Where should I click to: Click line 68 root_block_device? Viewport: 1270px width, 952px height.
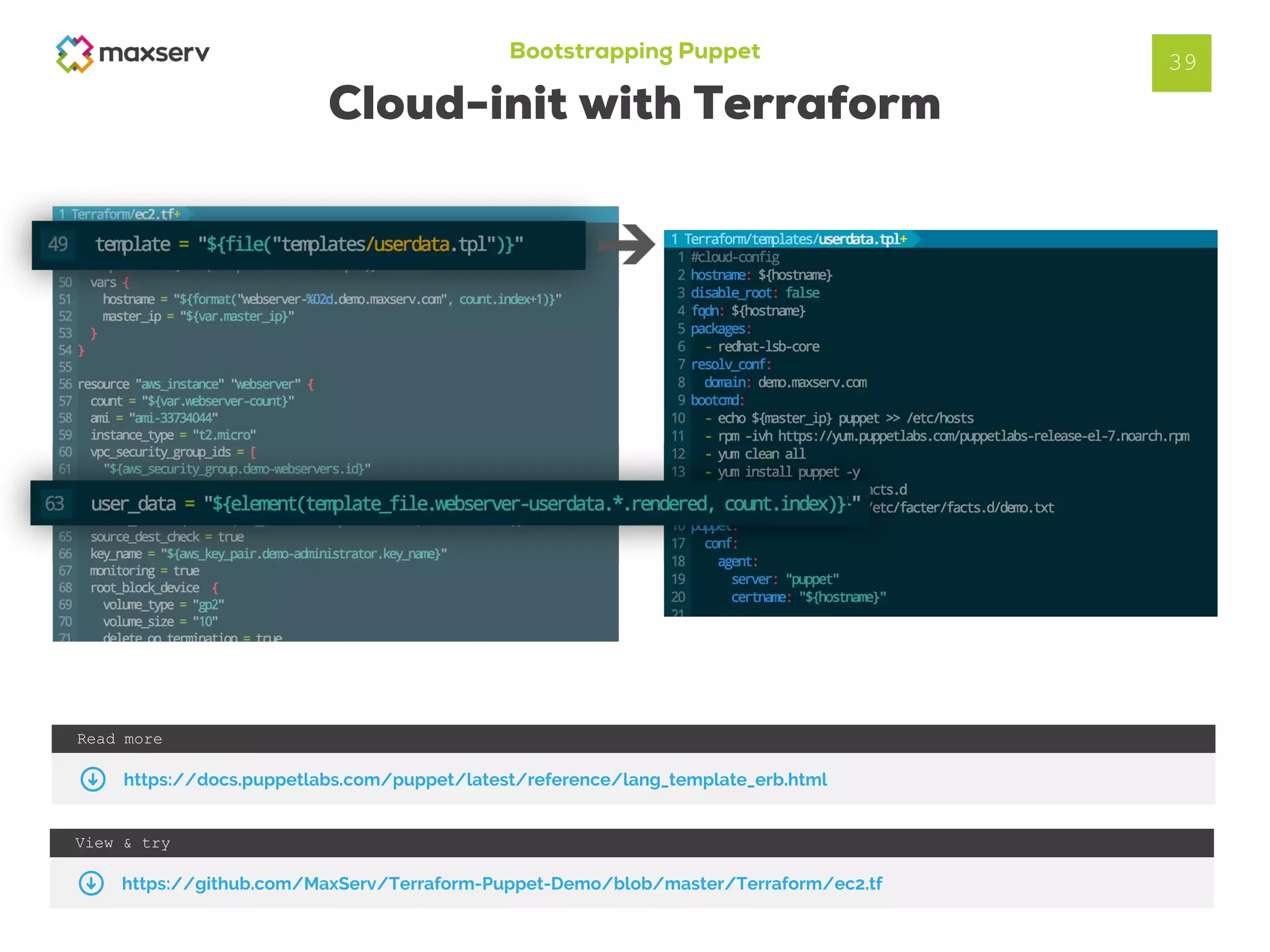[x=154, y=588]
